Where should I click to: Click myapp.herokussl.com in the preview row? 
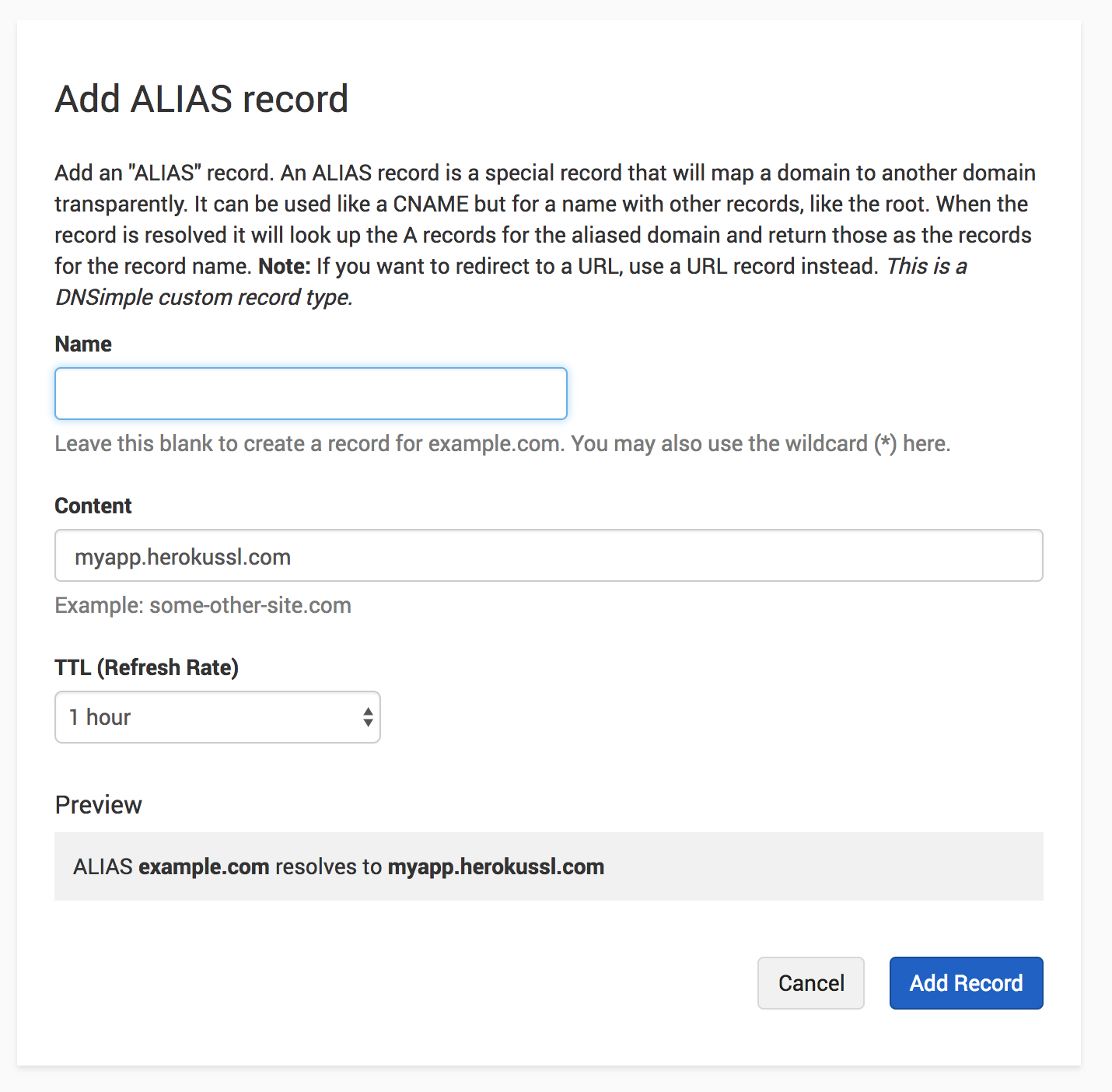coord(496,866)
